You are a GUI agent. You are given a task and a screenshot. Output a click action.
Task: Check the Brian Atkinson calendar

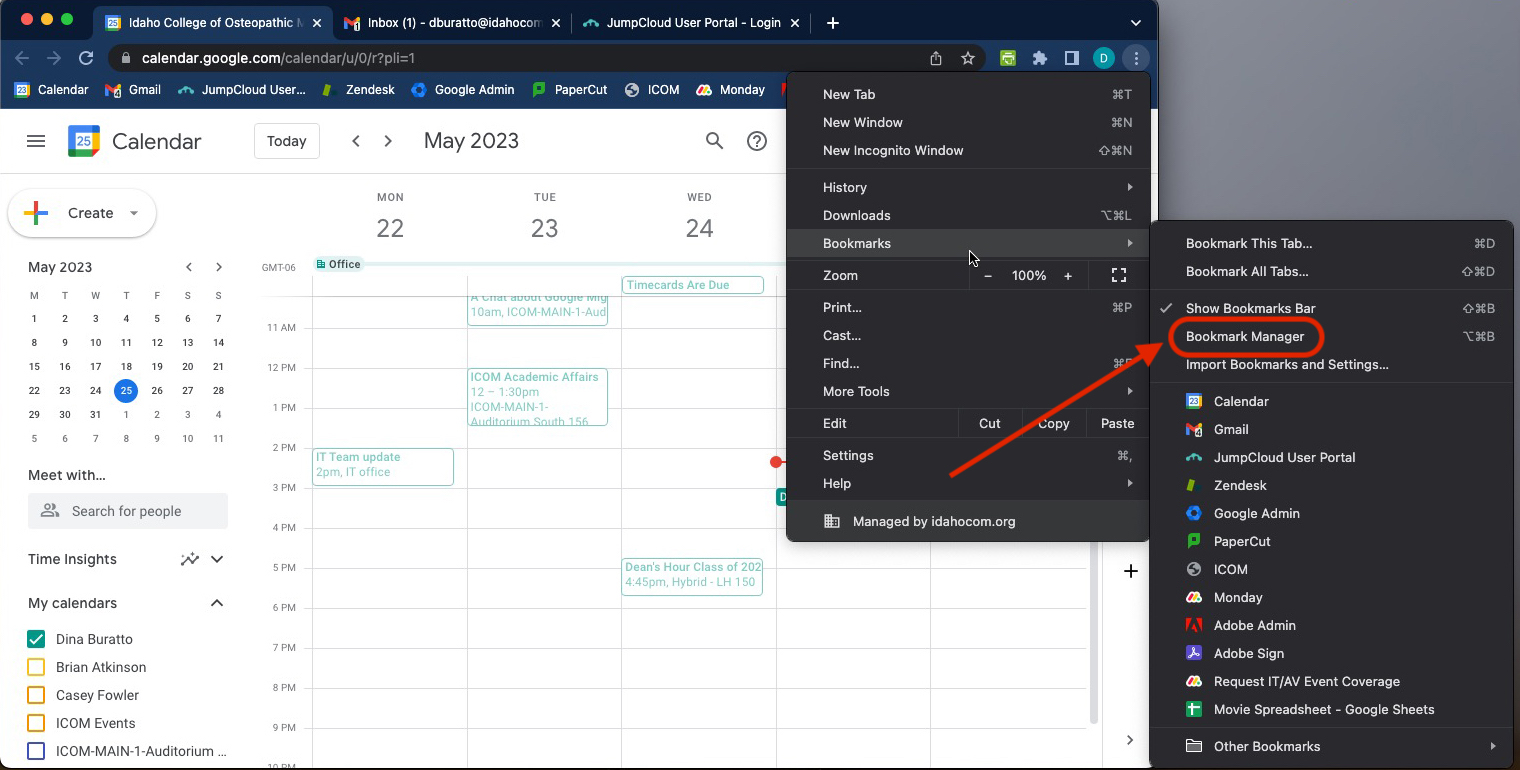tap(36, 667)
